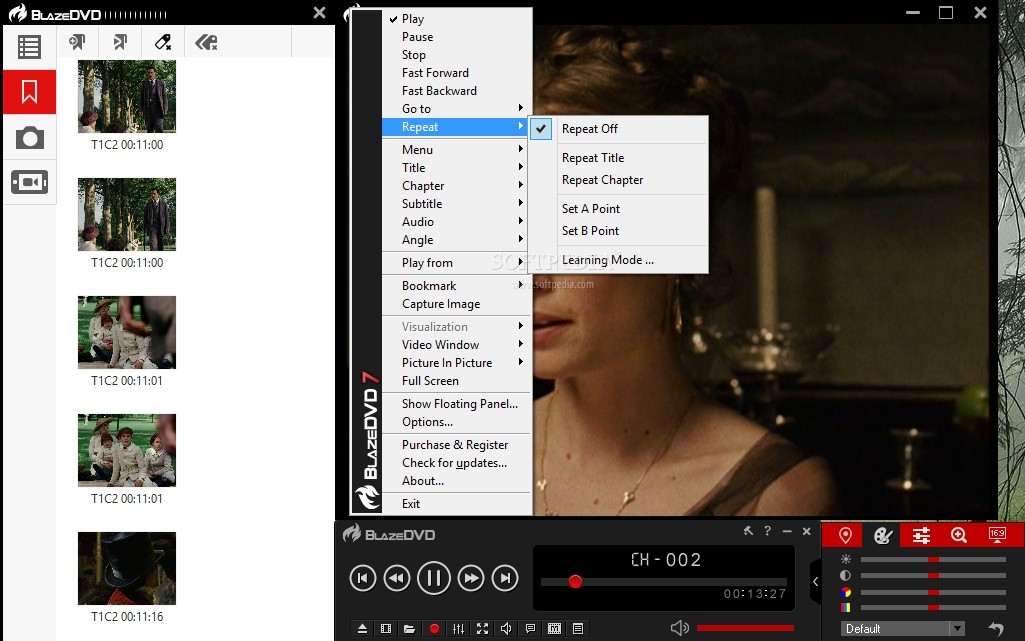
Task: Open the equalizer settings tab
Action: (921, 535)
